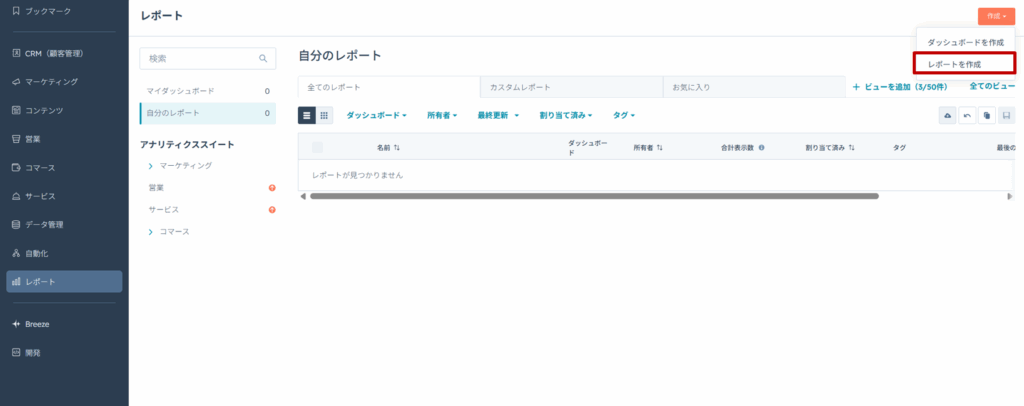
Task: Click the save view disk icon
Action: [x=1006, y=116]
